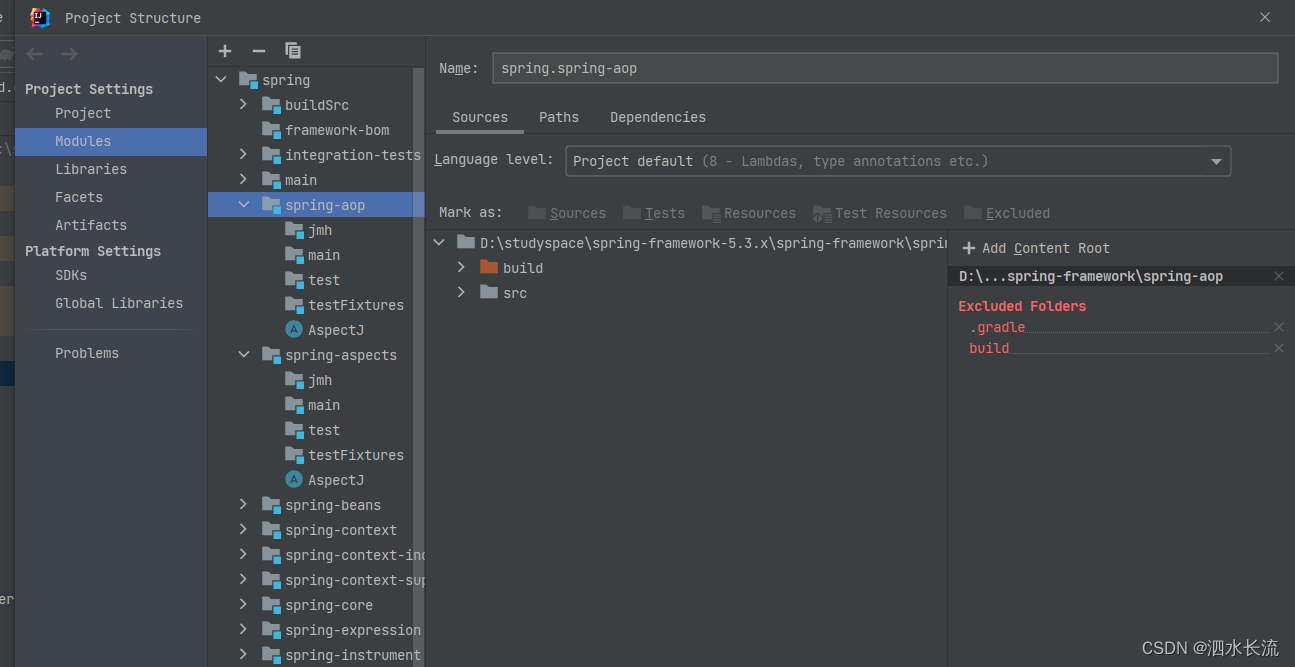
Task: Click the Add module plus icon
Action: pos(225,51)
